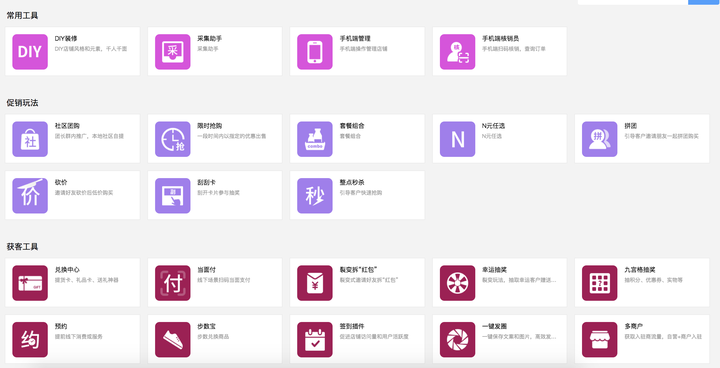The image size is (720, 368).
Task: Click the 促销玩法 section heading
Action: click(x=22, y=103)
